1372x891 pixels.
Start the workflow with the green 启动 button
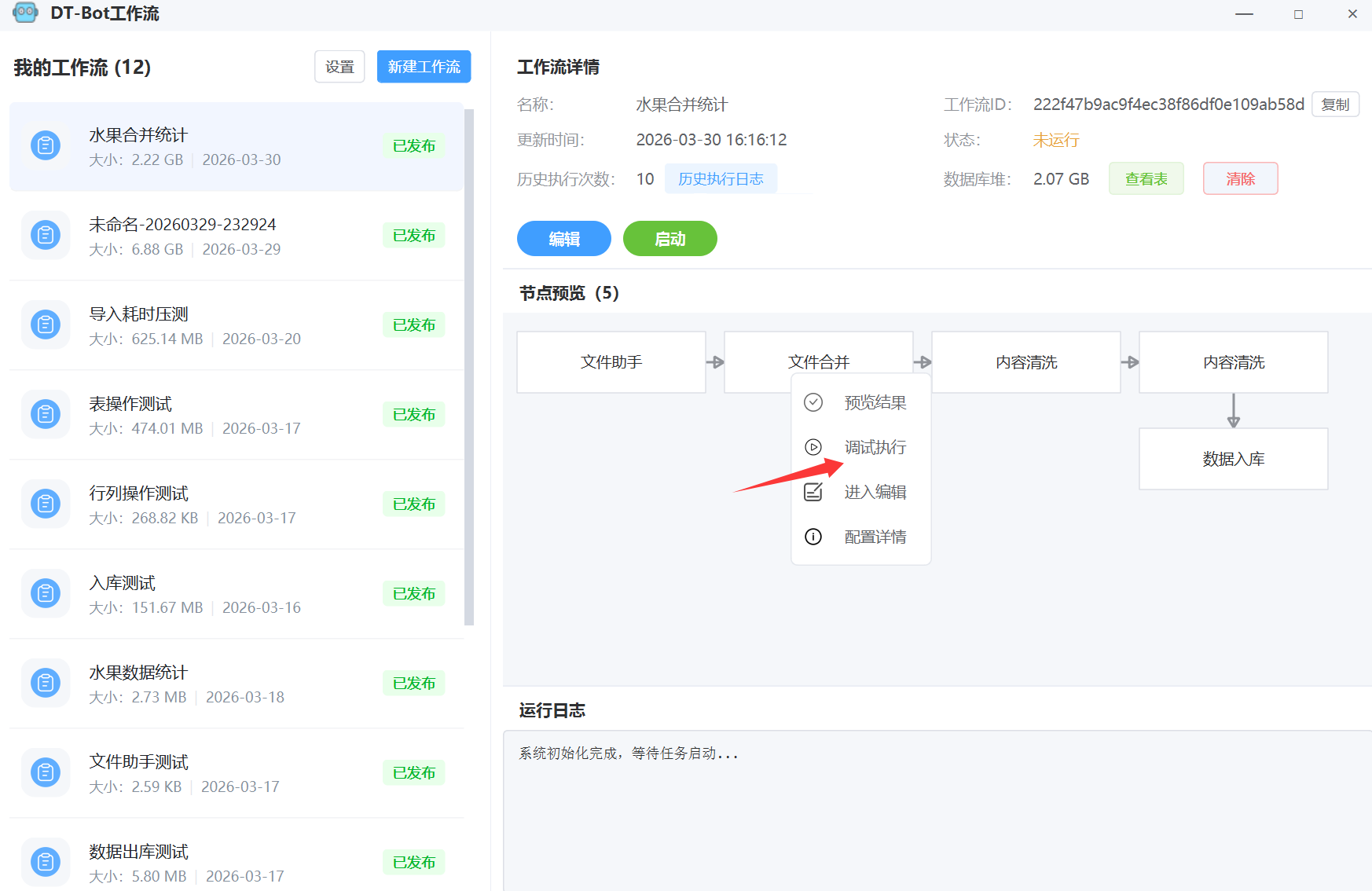(x=669, y=239)
